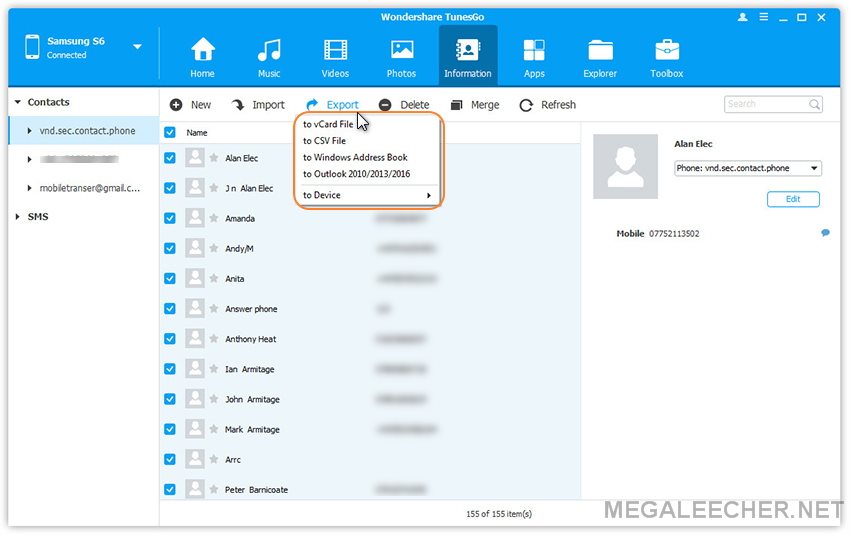The image size is (850, 535).
Task: Toggle the select-all checkbox beside Name
Action: (170, 132)
